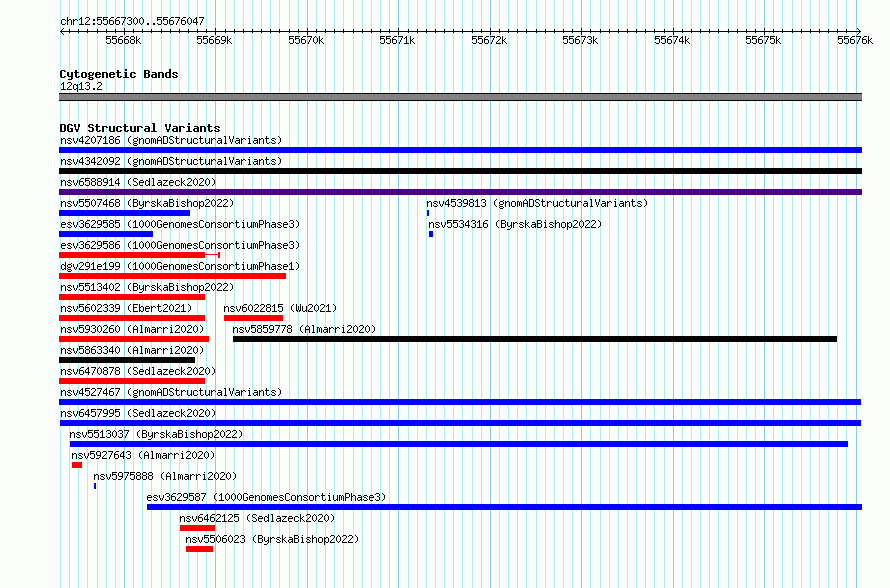Open variant nsv6588914 (Sedlazeck2020)
The width and height of the screenshot is (890, 588).
(138, 182)
